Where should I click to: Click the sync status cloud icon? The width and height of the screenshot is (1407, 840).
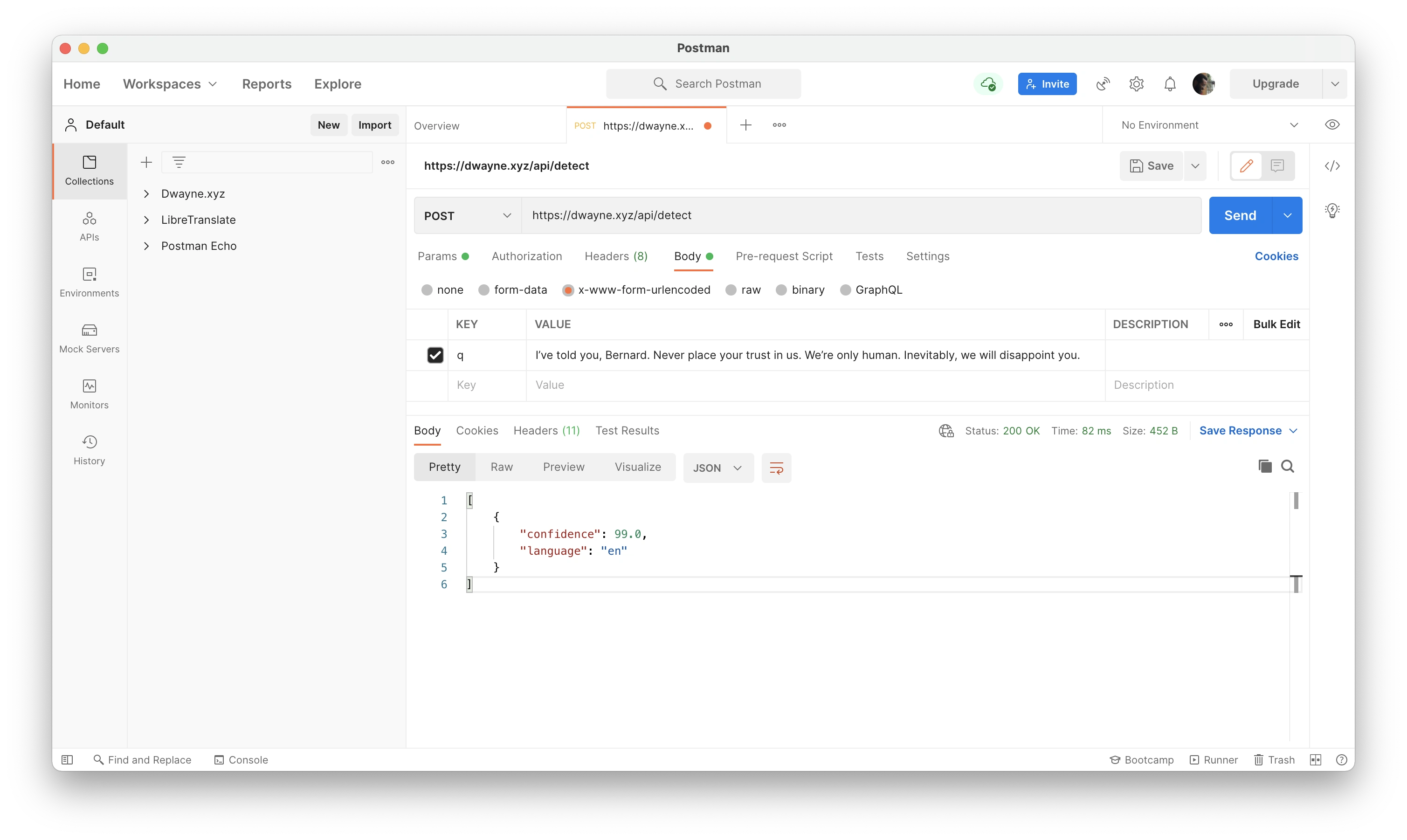[x=988, y=84]
